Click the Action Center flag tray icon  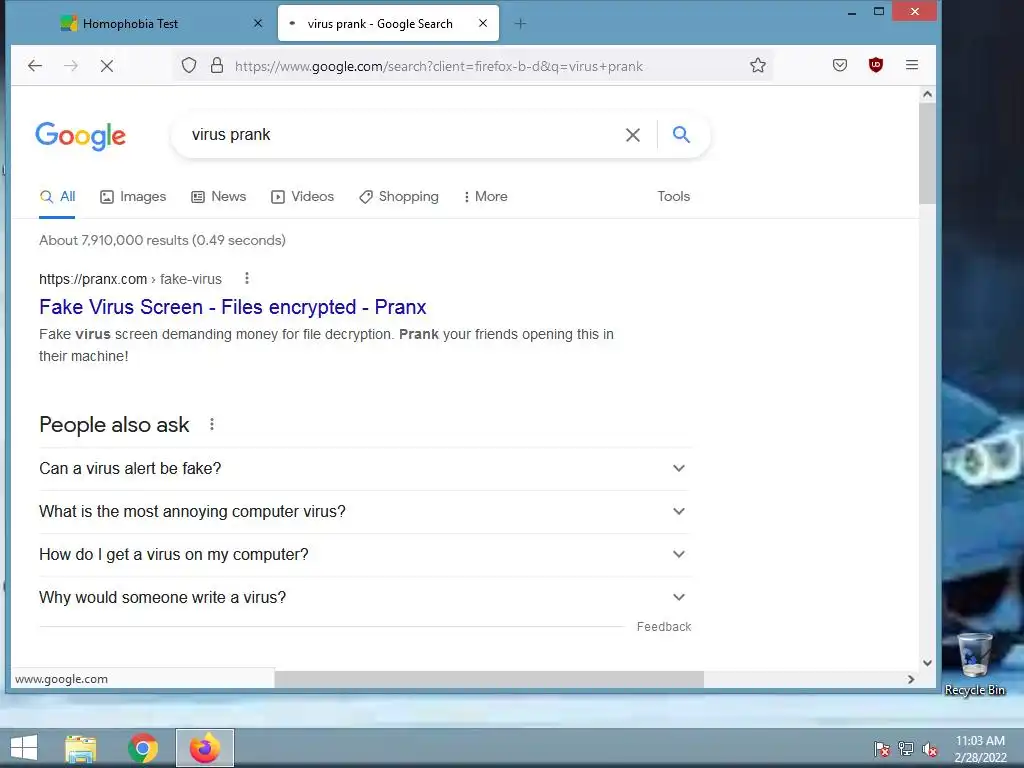click(x=881, y=749)
